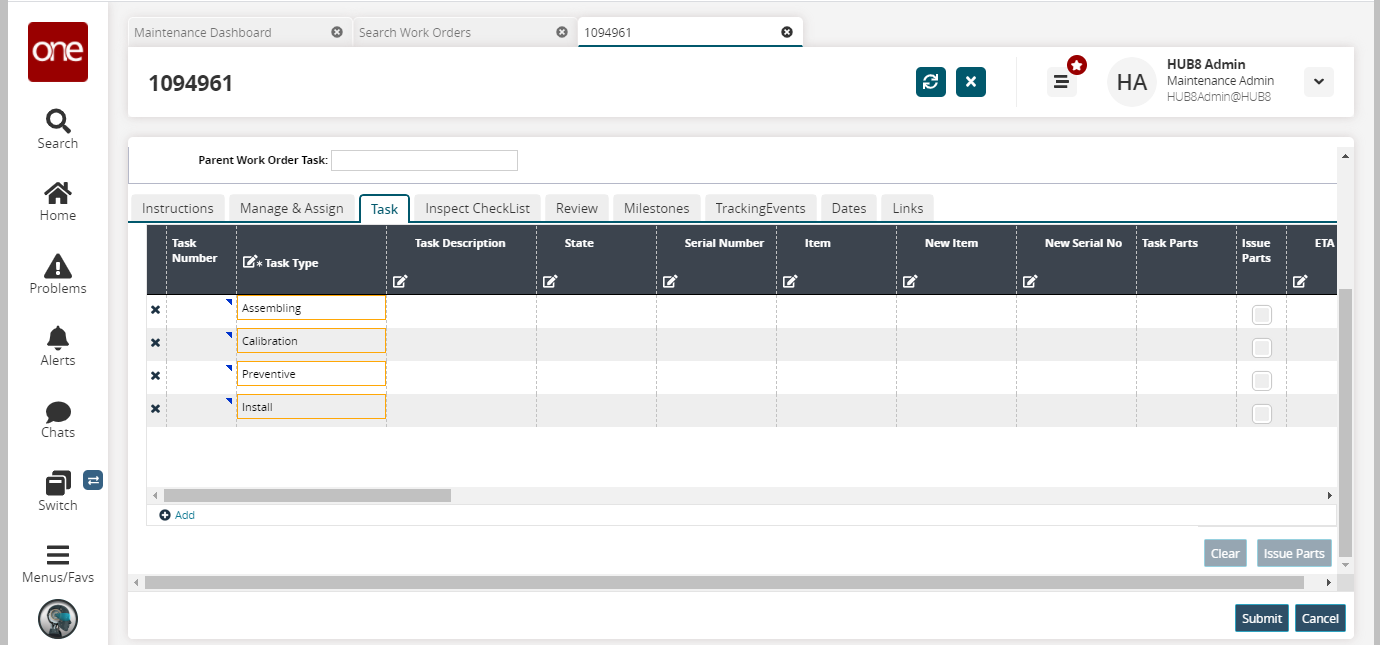Toggle Issue Parts checkbox for Calibration row
1380x645 pixels.
coord(1262,348)
